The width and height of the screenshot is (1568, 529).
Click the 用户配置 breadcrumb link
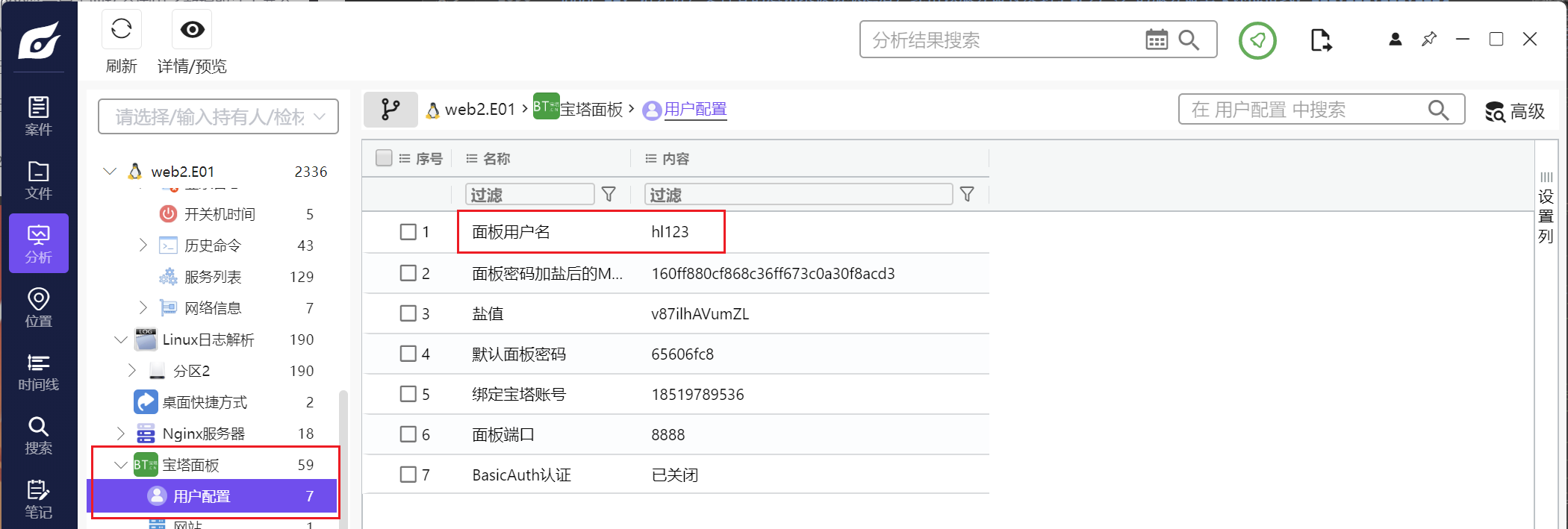(x=695, y=110)
